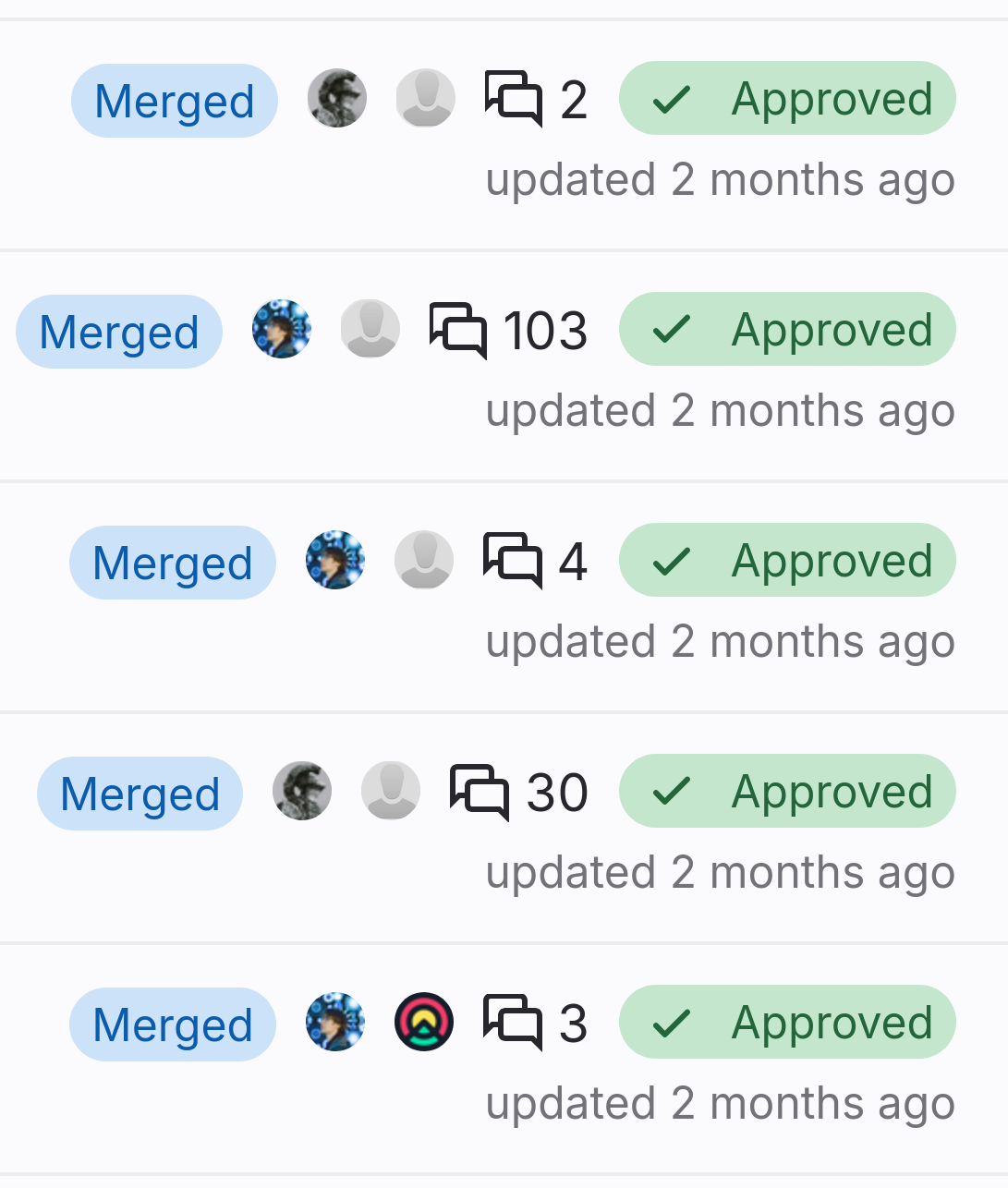Open reviewer avatar in the first row
The width and height of the screenshot is (1008, 1188).
tap(425, 98)
